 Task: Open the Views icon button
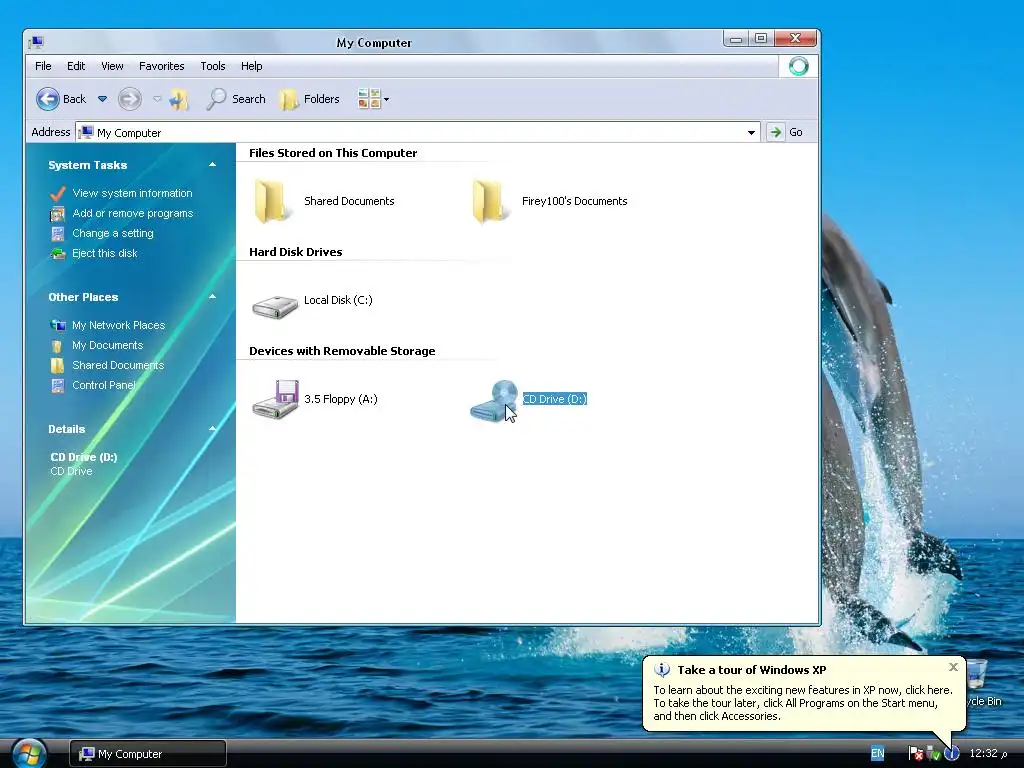(x=369, y=99)
